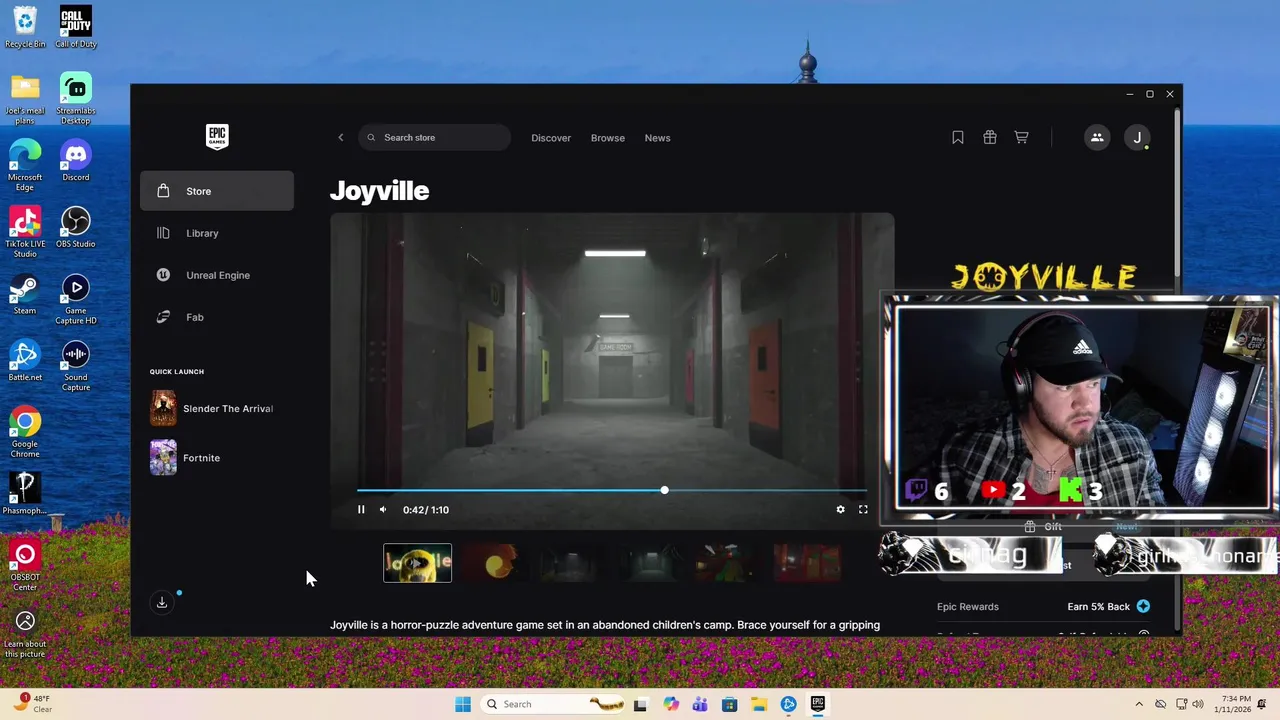1280x720 pixels.
Task: Open Microsoft Store from the taskbar
Action: 730,704
